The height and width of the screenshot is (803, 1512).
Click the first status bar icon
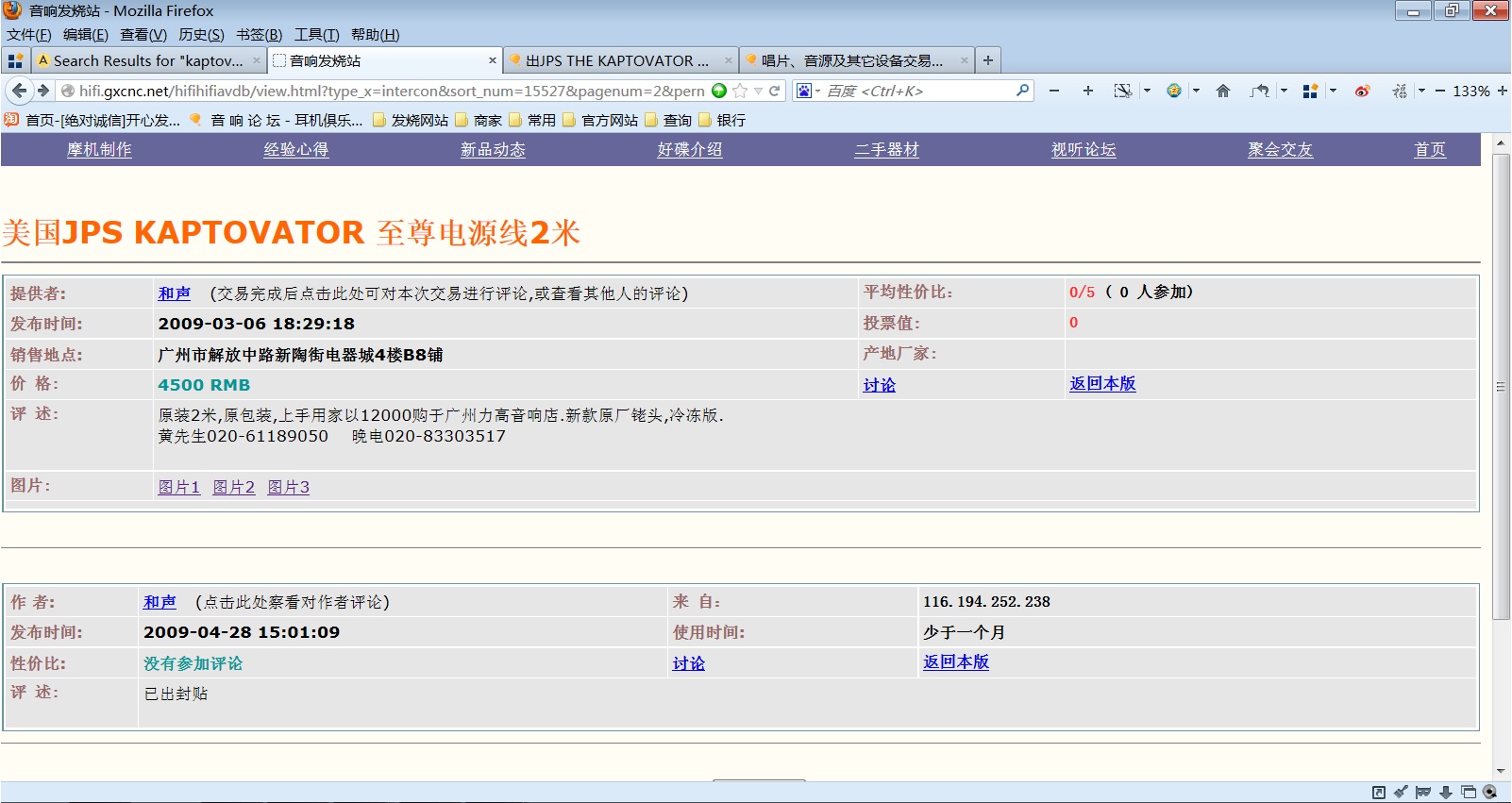(1378, 792)
